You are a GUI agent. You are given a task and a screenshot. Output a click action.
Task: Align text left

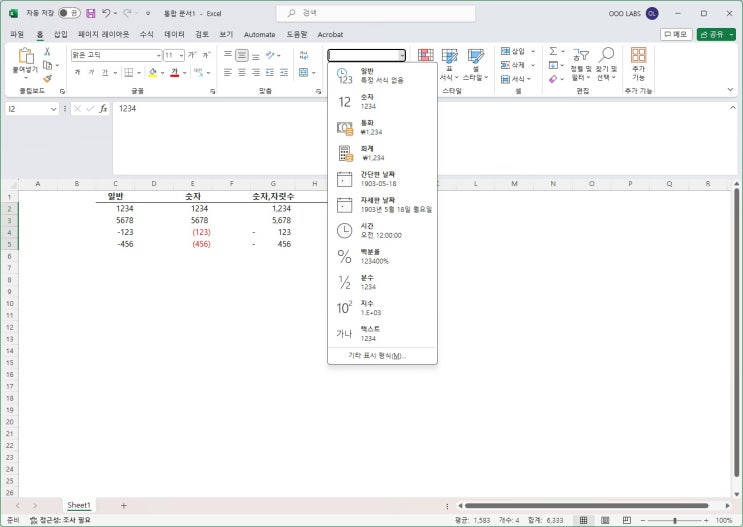point(228,73)
